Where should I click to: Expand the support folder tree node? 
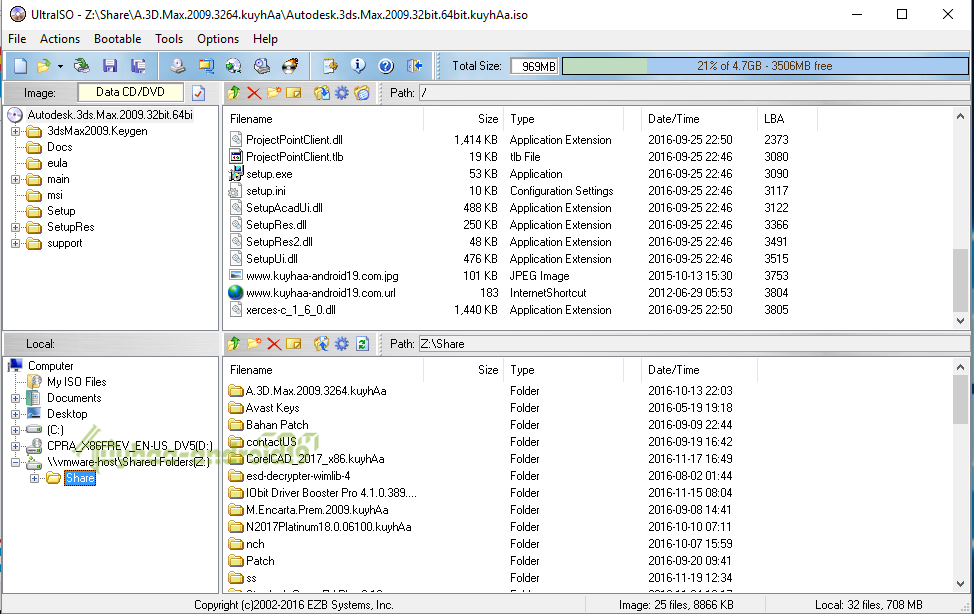point(16,243)
